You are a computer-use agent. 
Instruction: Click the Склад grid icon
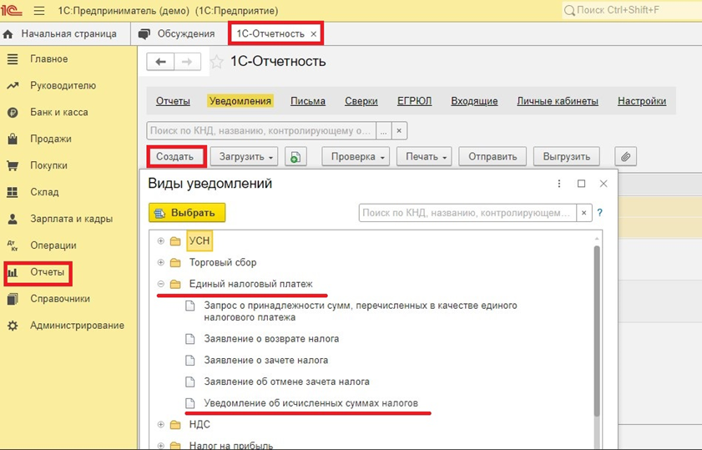coord(13,192)
